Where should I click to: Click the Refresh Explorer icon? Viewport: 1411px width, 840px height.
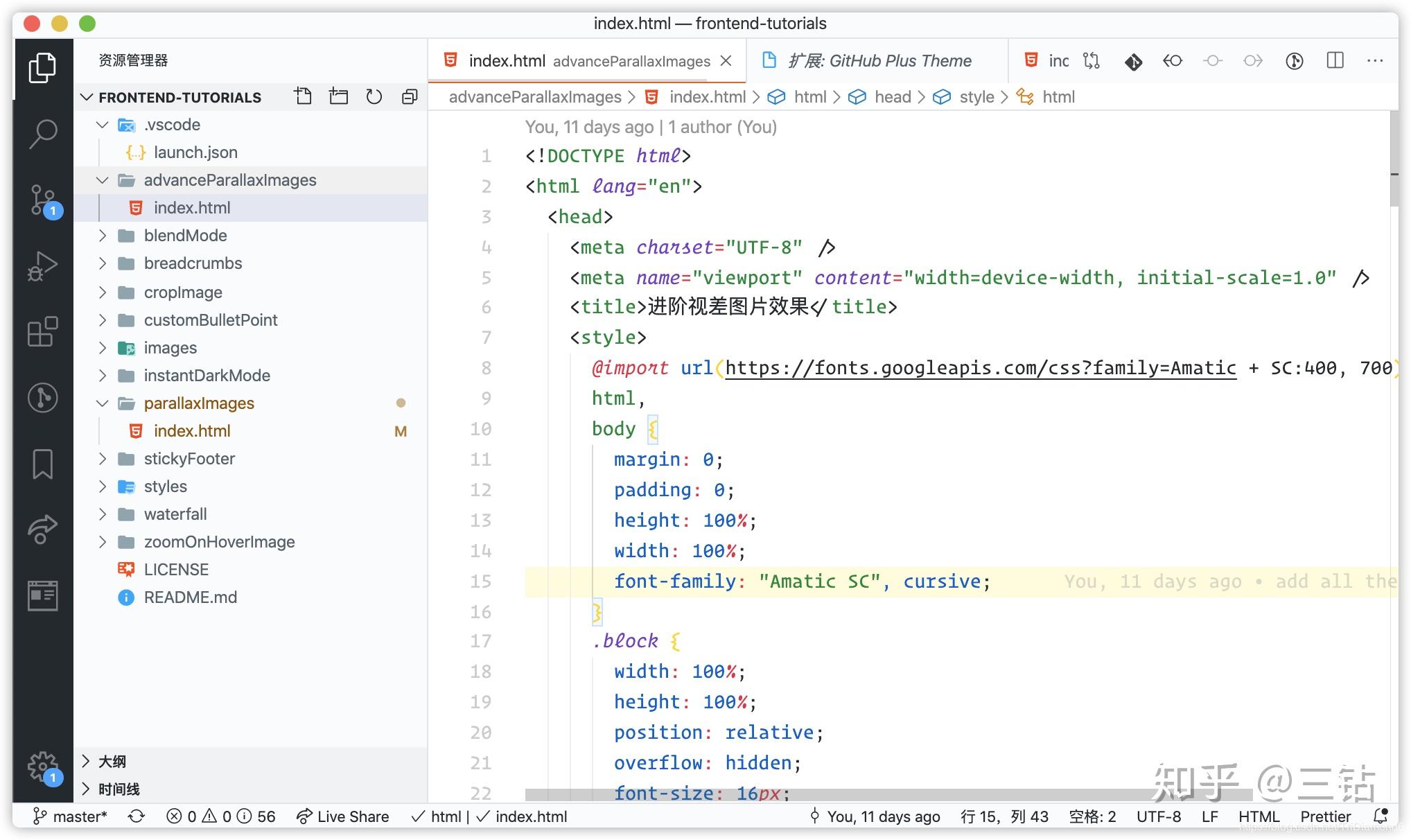click(x=374, y=96)
